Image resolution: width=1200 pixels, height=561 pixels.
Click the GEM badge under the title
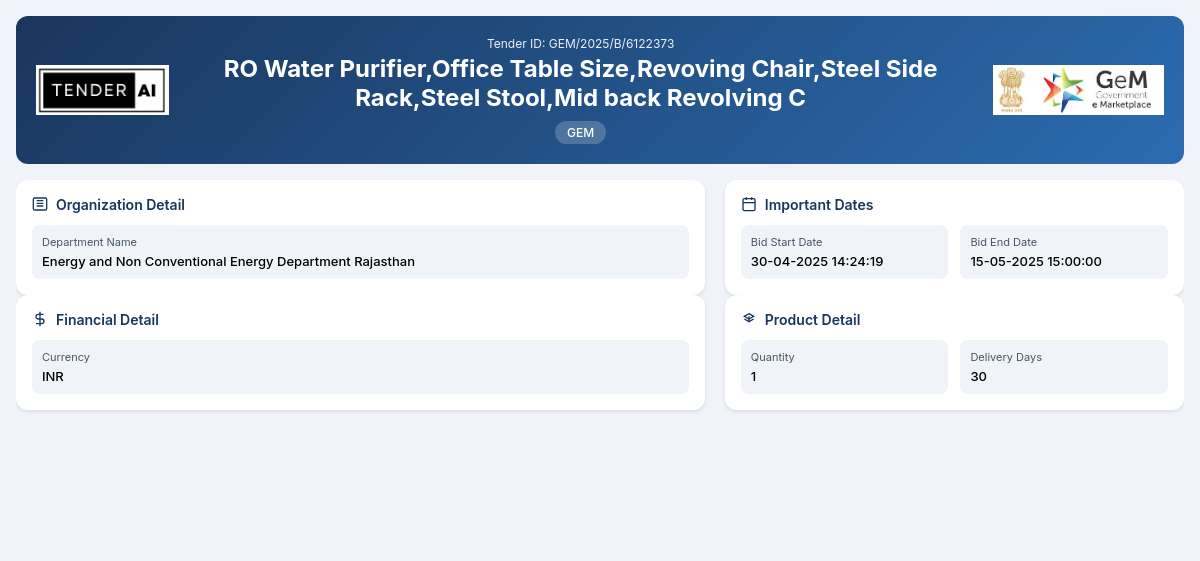click(580, 132)
